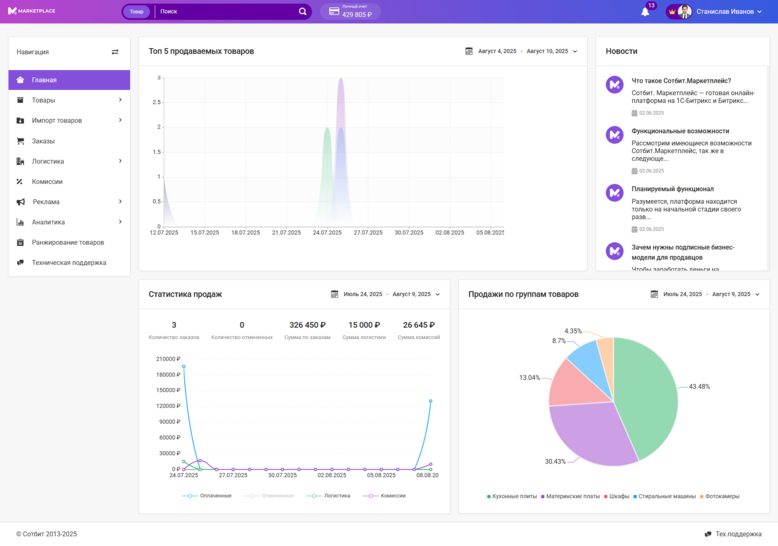Open the Главная navigation item

(x=44, y=80)
